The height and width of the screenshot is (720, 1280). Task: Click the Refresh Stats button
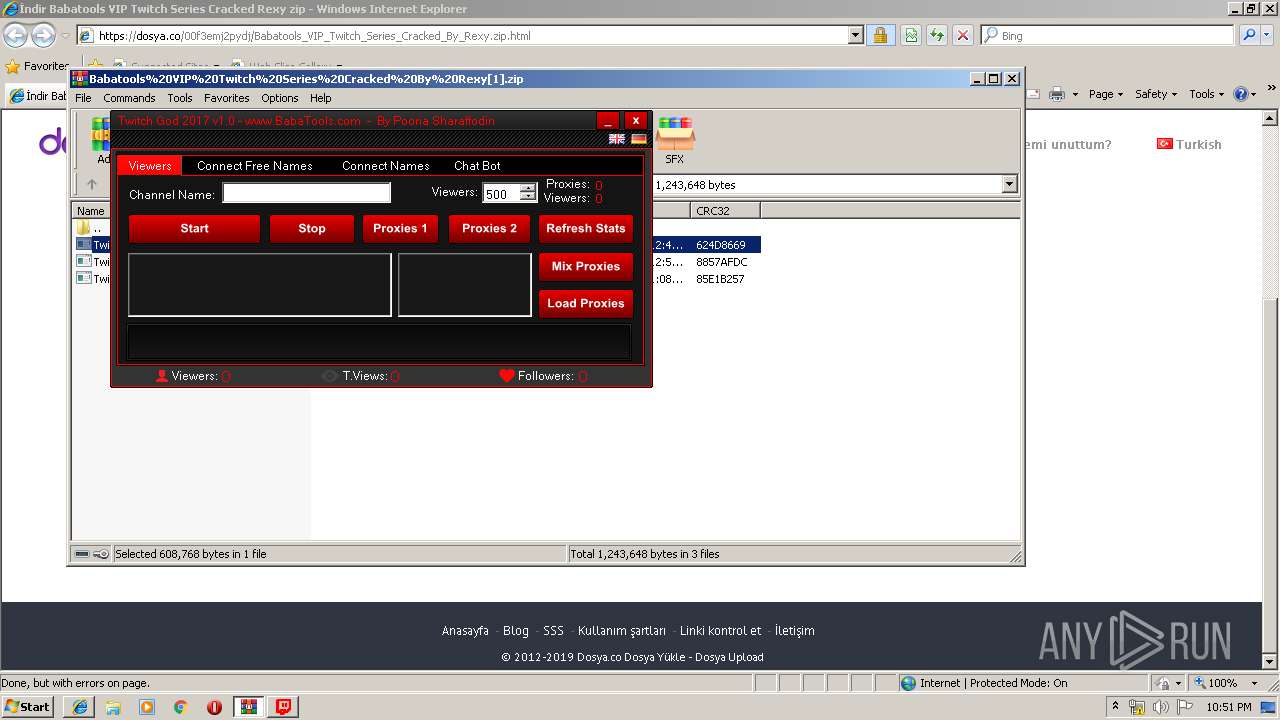(x=586, y=228)
